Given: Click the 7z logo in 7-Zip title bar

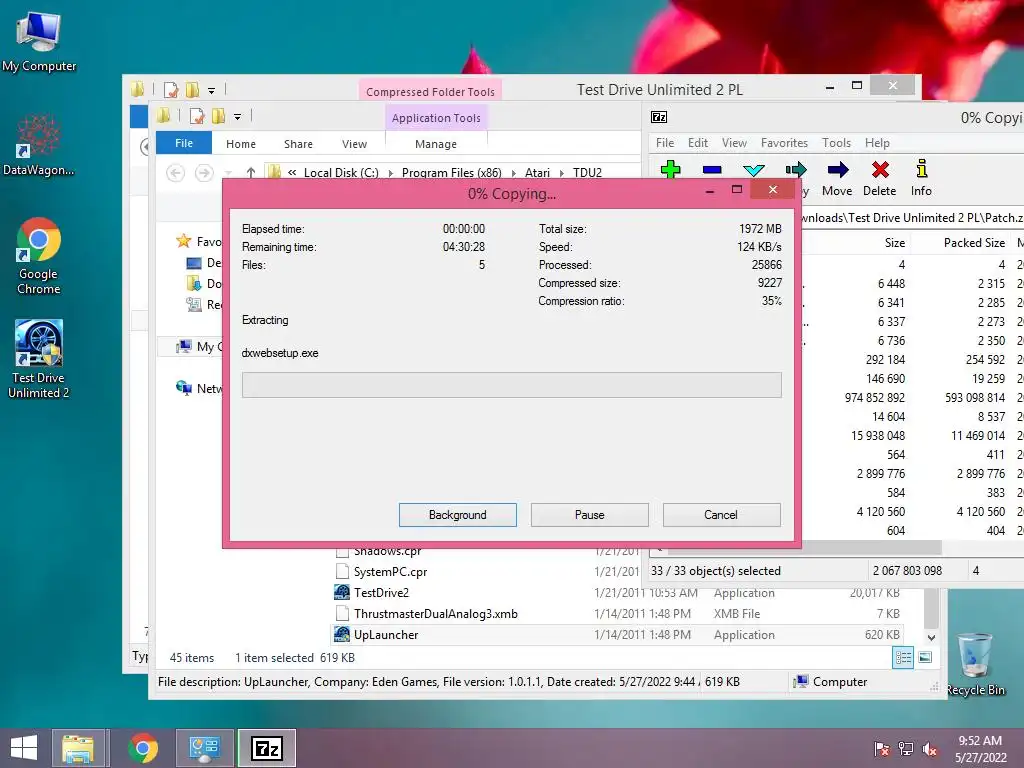Looking at the screenshot, I should pyautogui.click(x=659, y=117).
